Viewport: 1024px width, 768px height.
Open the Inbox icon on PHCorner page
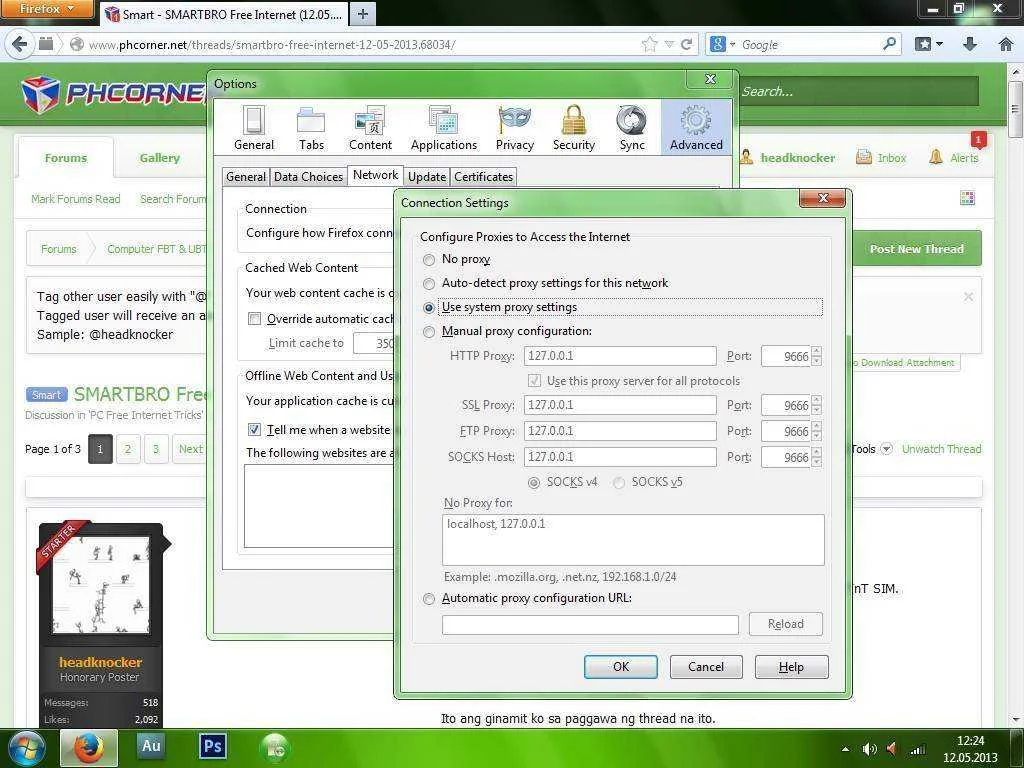863,157
